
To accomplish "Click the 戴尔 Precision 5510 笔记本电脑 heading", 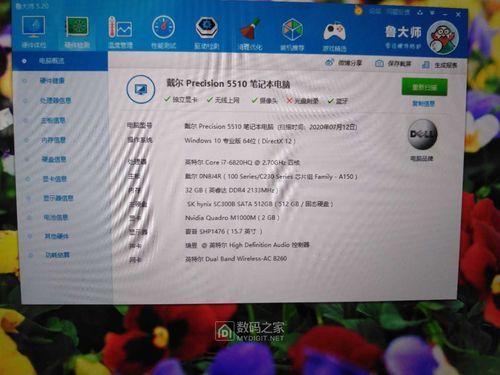I will tap(228, 84).
